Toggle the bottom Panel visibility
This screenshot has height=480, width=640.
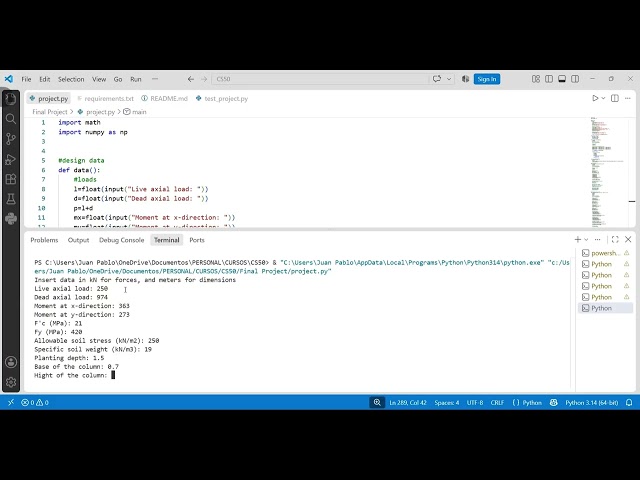[x=562, y=79]
